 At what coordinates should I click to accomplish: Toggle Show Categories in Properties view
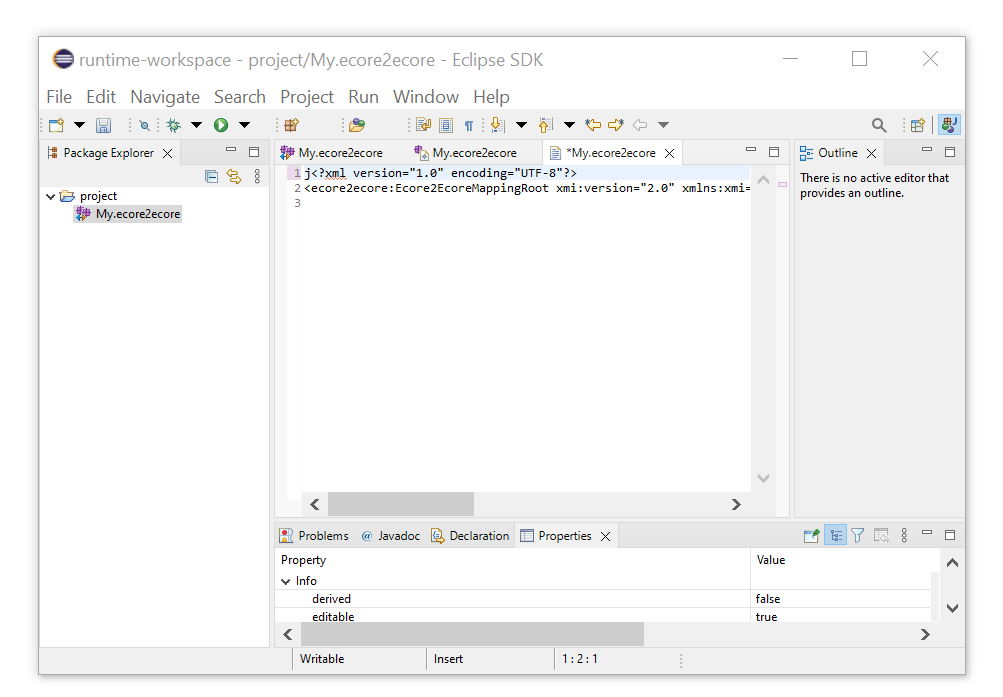click(x=835, y=535)
